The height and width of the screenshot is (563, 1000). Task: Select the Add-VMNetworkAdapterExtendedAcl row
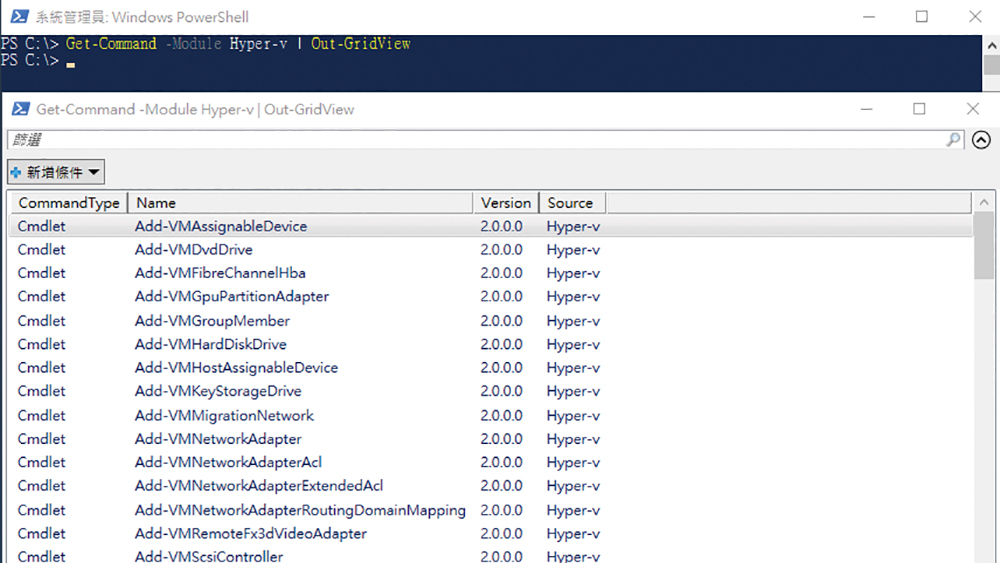coord(491,486)
